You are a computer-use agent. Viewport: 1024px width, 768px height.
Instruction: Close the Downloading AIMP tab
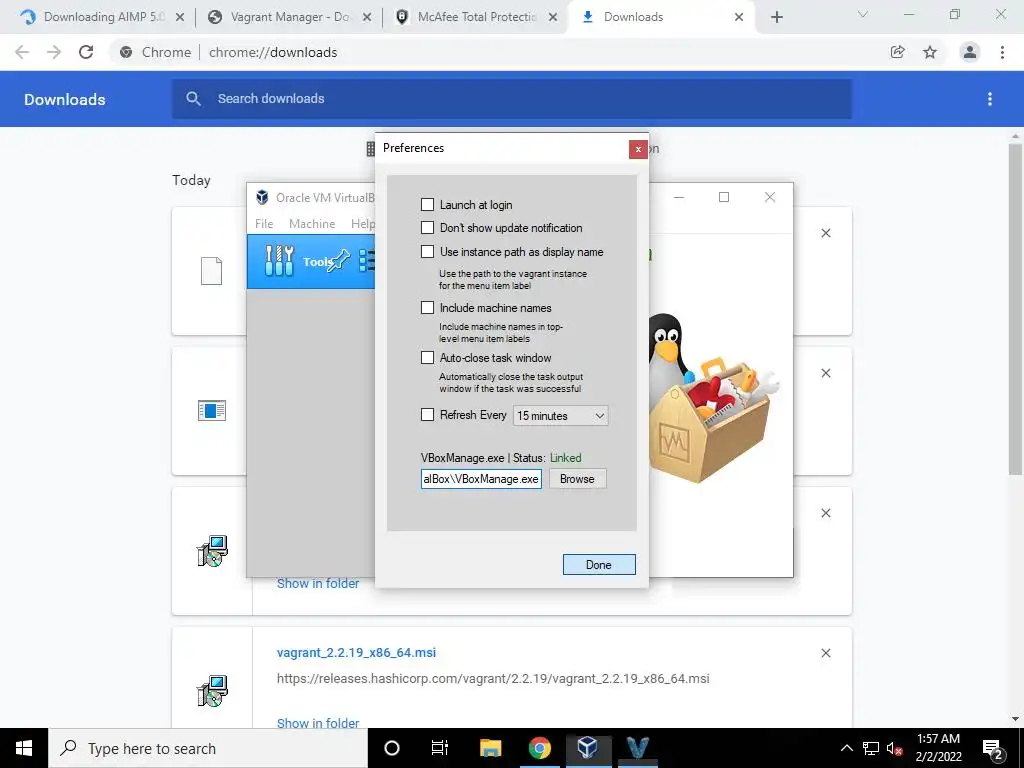(180, 17)
